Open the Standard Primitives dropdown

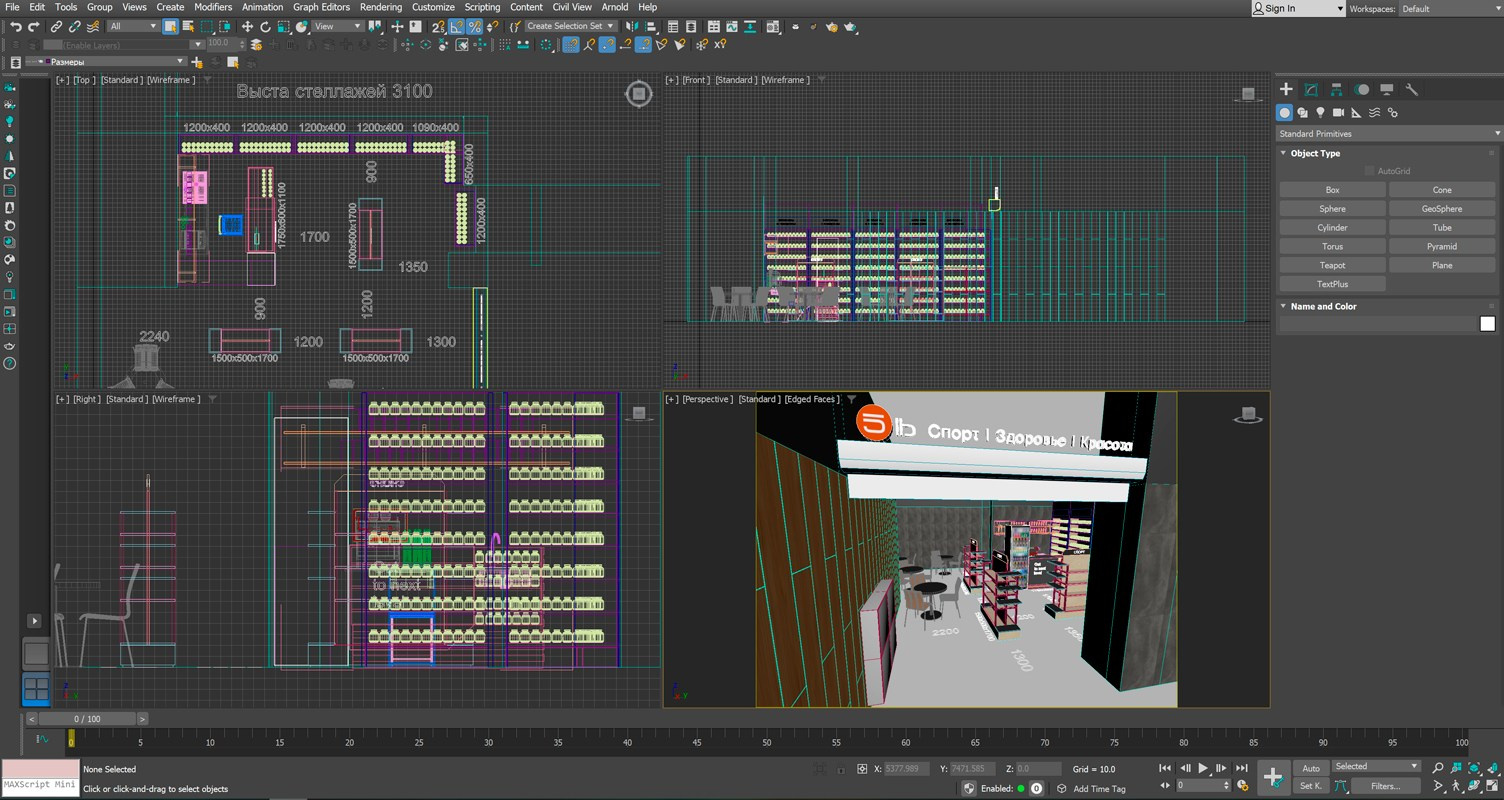pos(1388,134)
